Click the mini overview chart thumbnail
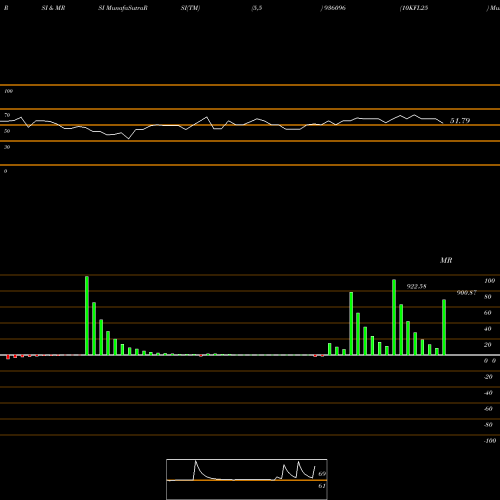500x500 pixels. click(247, 479)
